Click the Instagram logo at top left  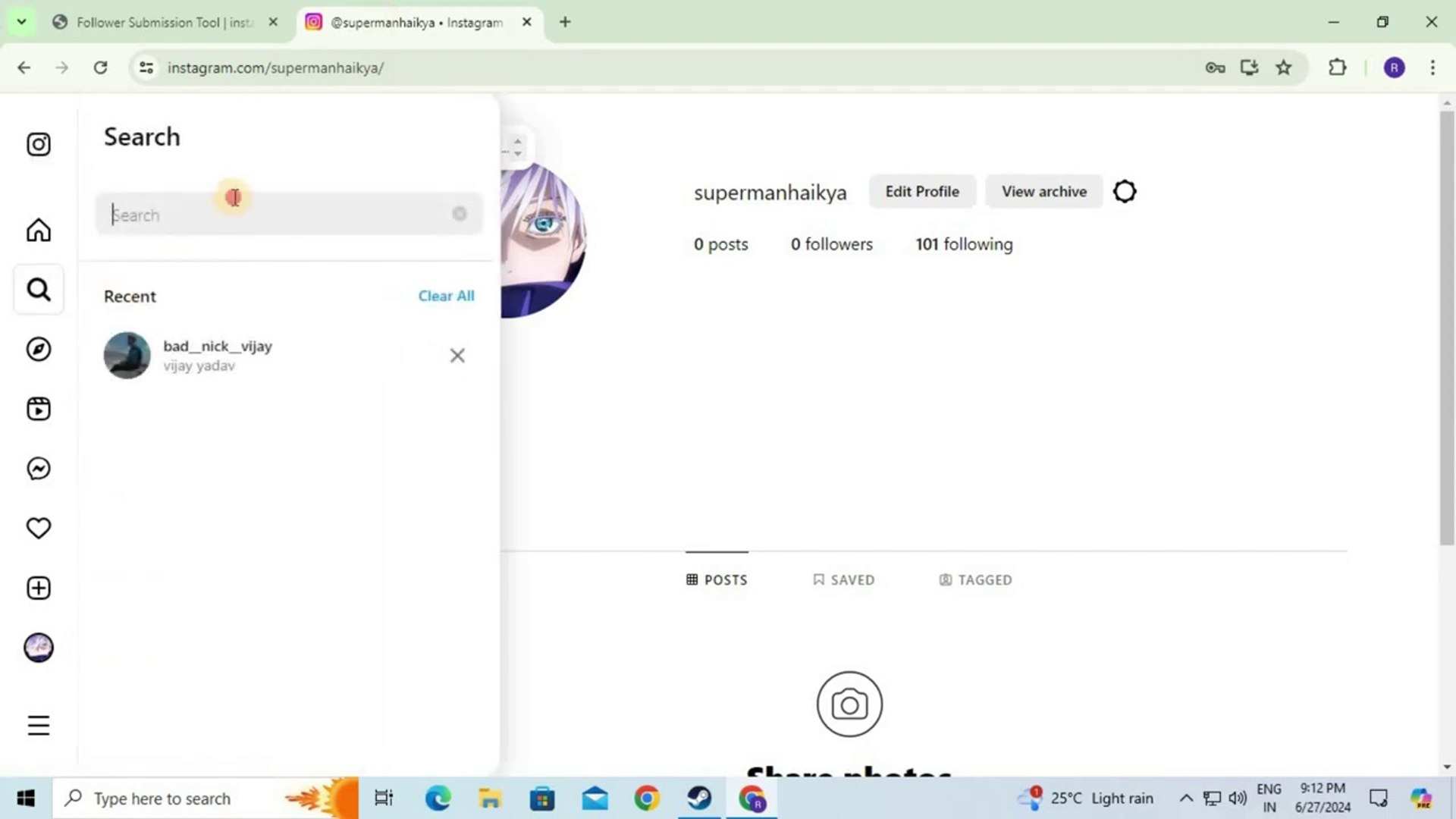(38, 144)
